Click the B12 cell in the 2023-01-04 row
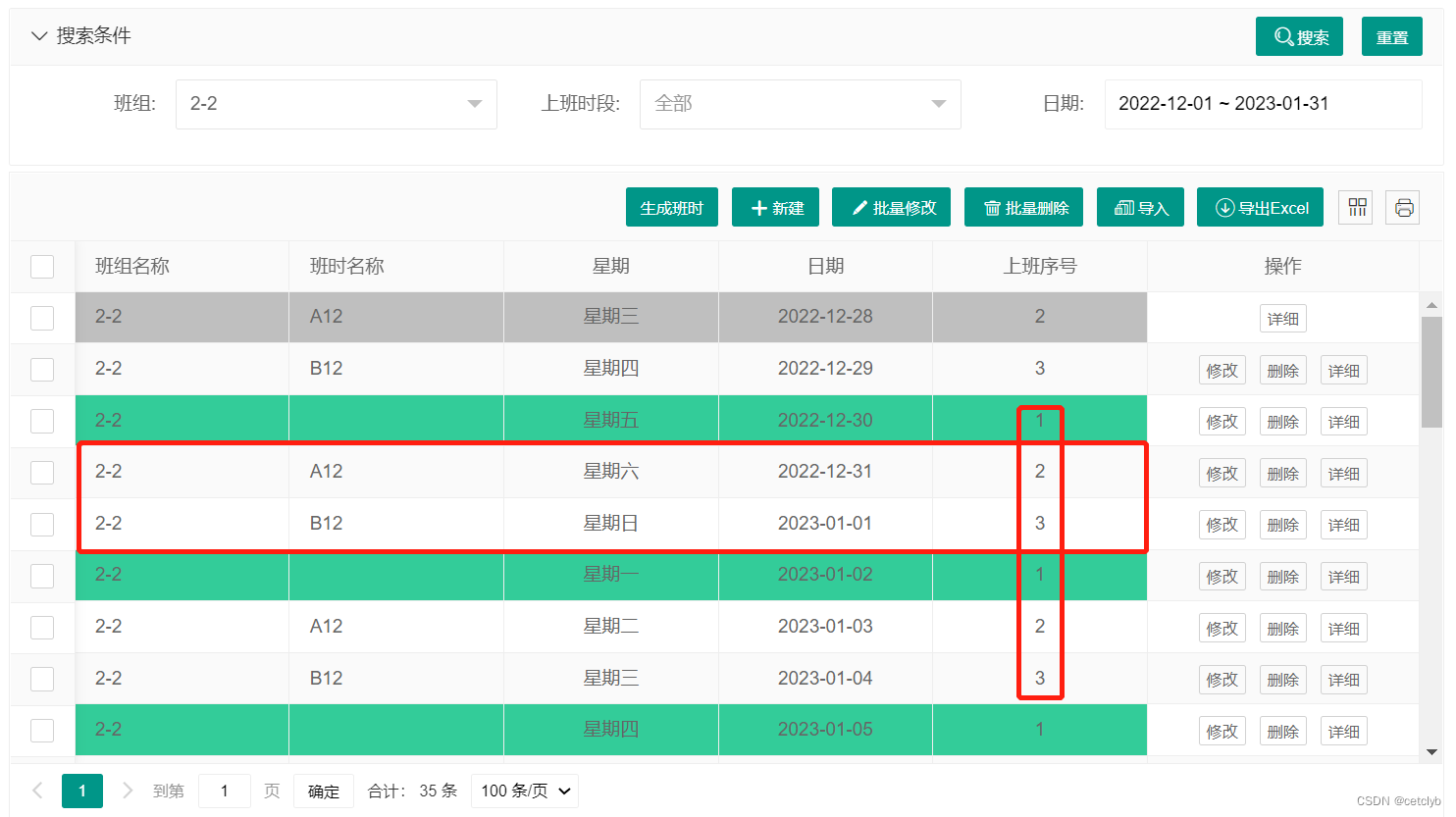 click(x=396, y=679)
